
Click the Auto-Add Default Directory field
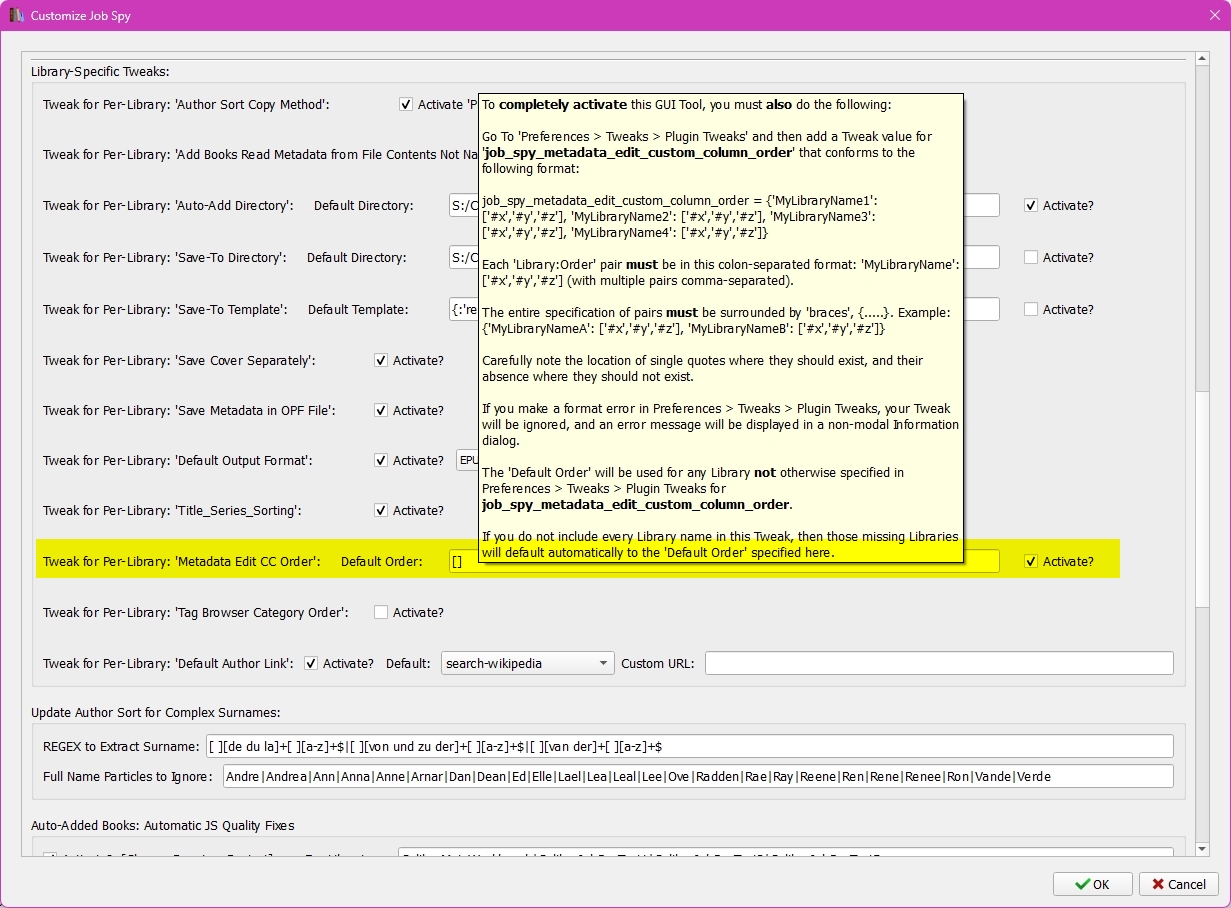(x=464, y=205)
